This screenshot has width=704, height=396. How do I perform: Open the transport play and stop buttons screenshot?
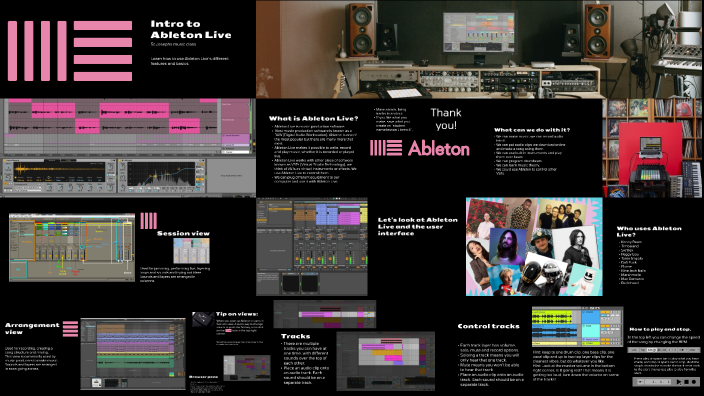(x=667, y=382)
